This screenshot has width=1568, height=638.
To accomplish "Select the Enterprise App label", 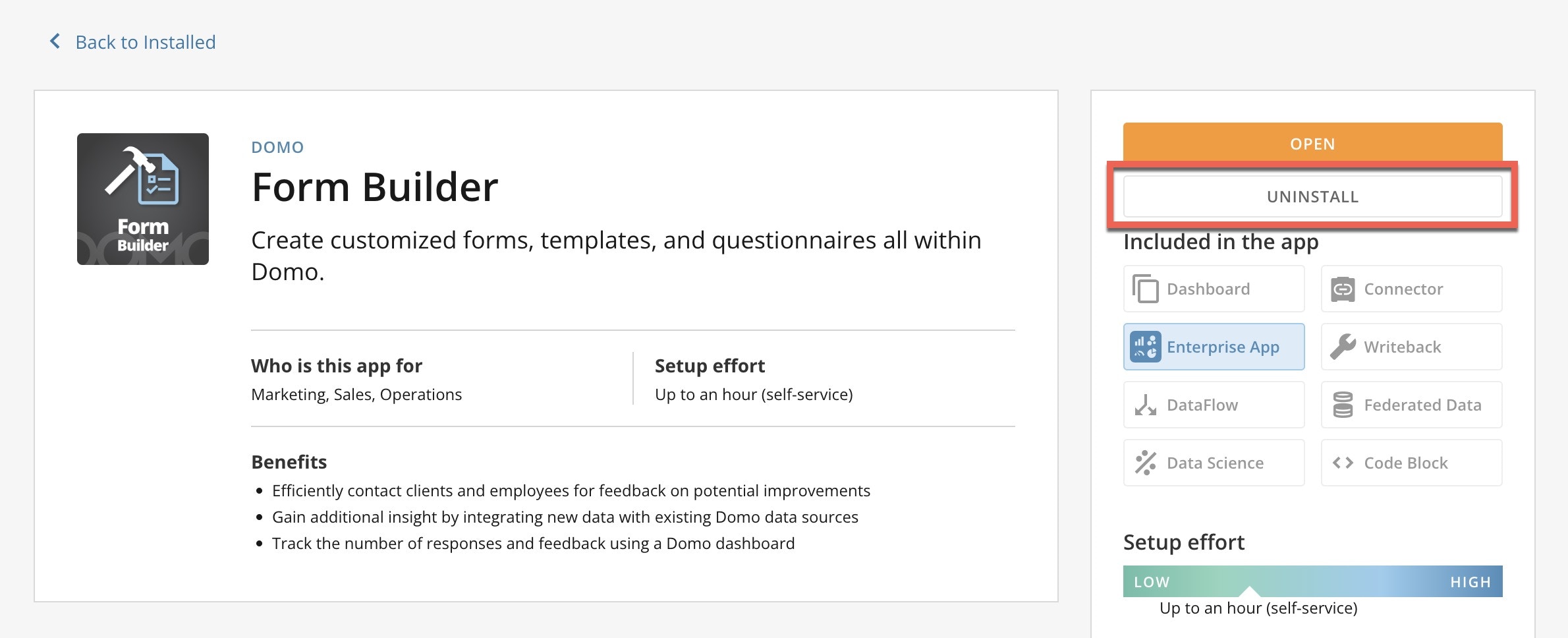I will pyautogui.click(x=1223, y=347).
